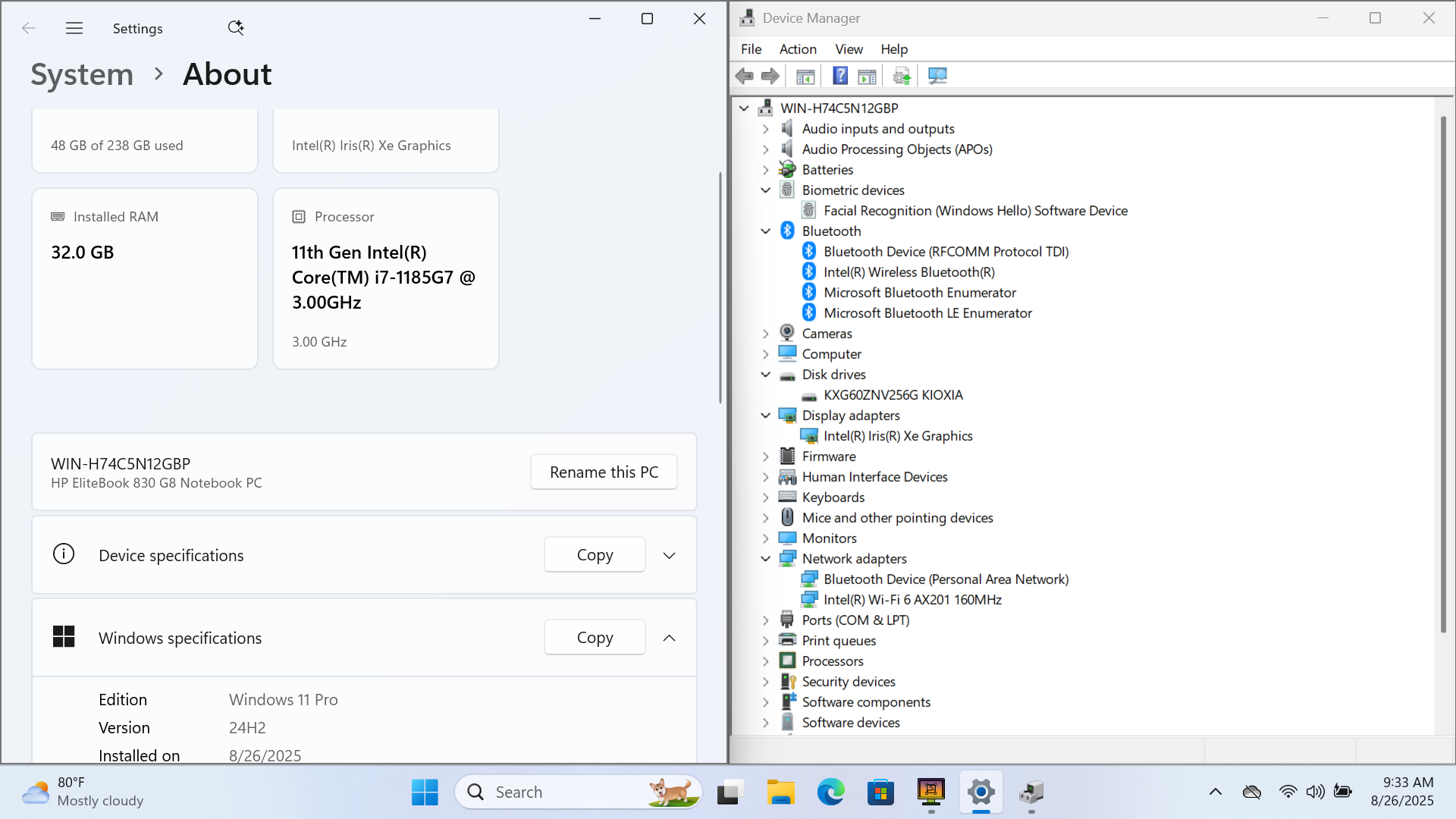
Task: Select Microsoft Bluetooth LE Enumerator
Action: [x=927, y=312]
